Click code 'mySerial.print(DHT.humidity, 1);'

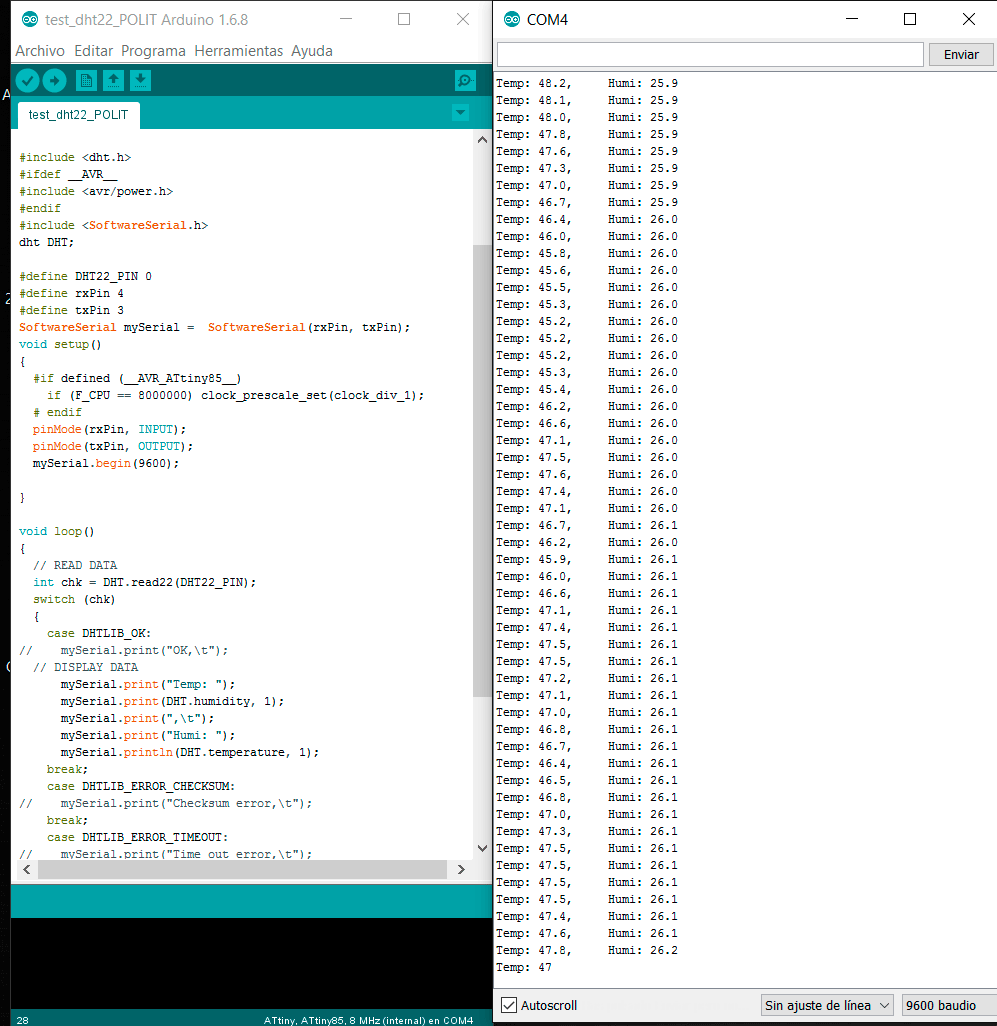pyautogui.click(x=173, y=701)
